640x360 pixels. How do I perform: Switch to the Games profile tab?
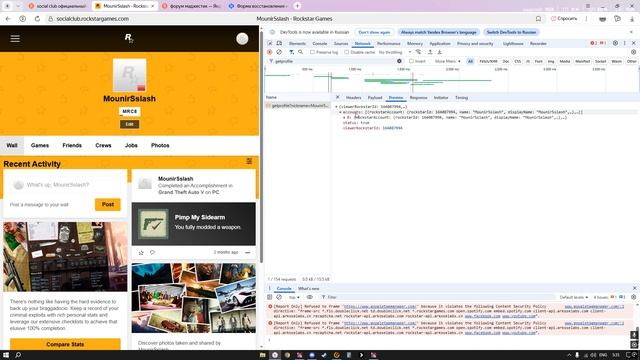tap(40, 145)
